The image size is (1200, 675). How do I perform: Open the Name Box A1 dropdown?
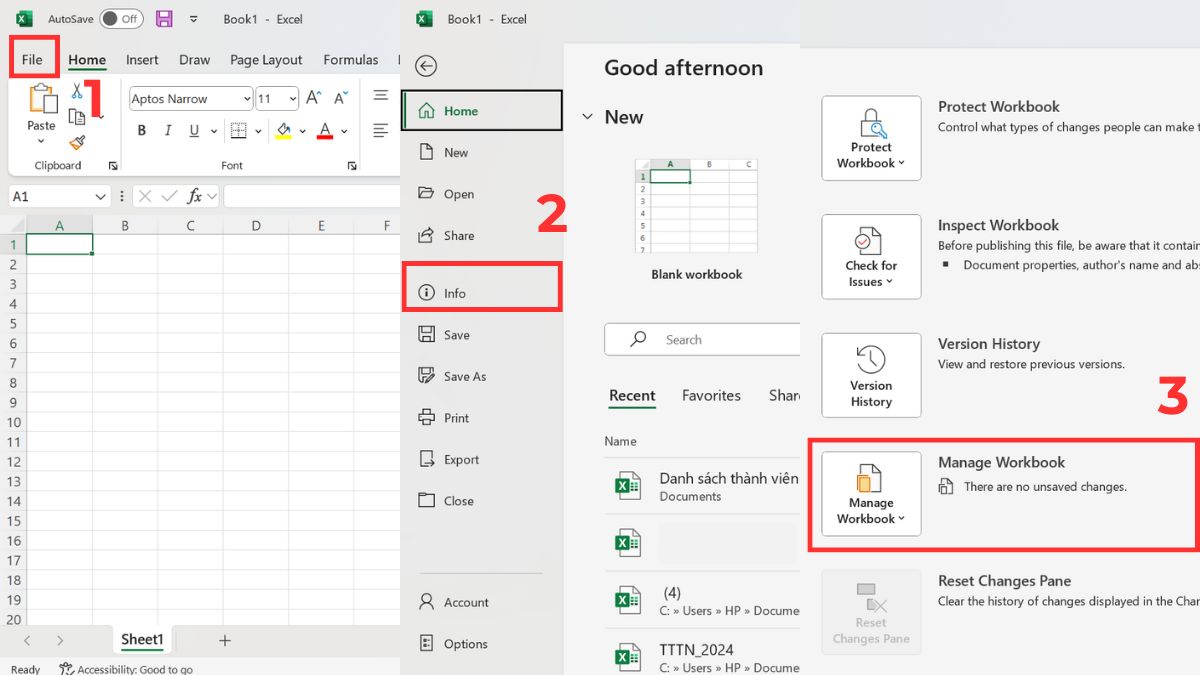[x=100, y=197]
